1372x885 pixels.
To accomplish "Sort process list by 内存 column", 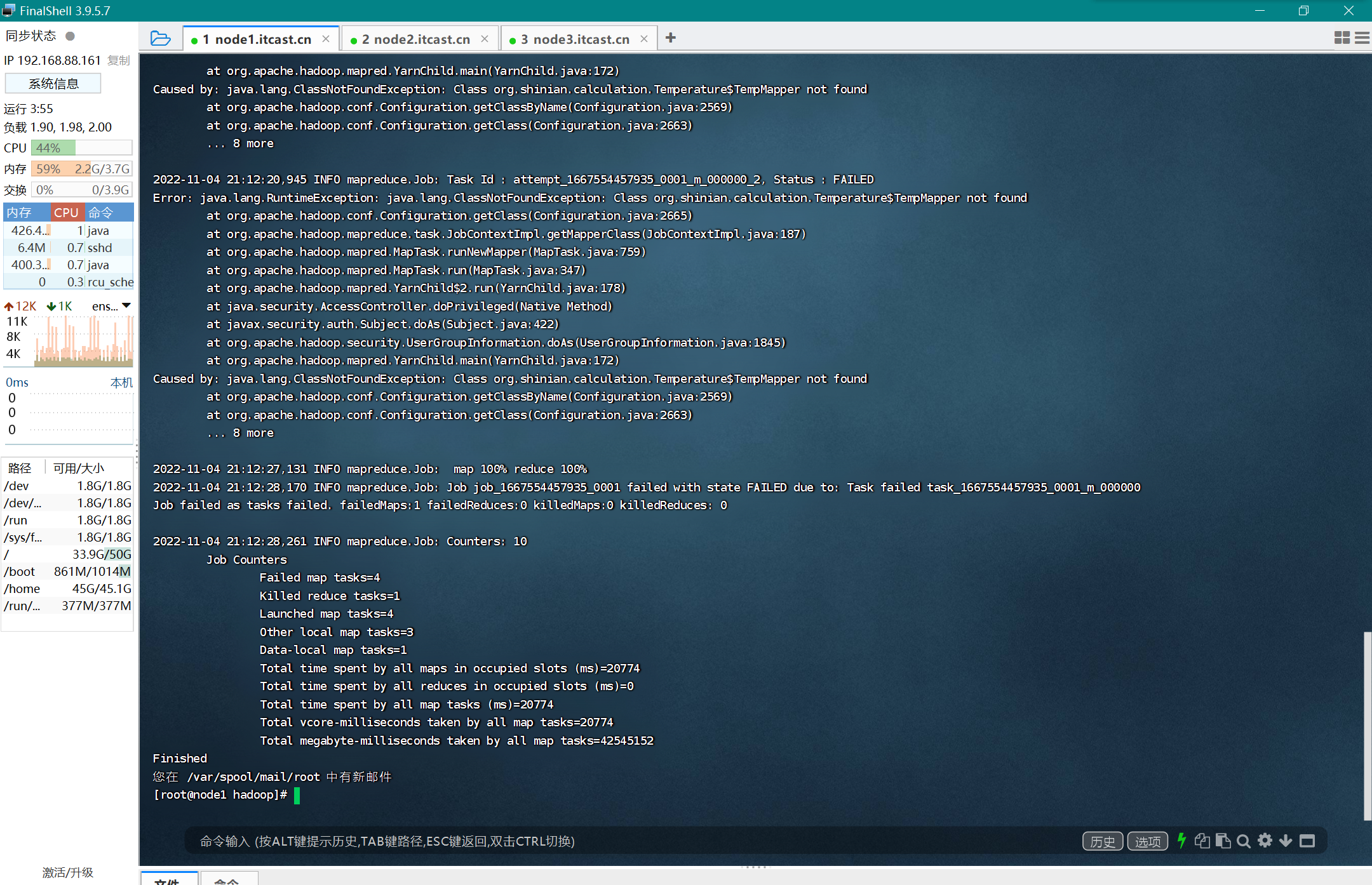I will 20,213.
